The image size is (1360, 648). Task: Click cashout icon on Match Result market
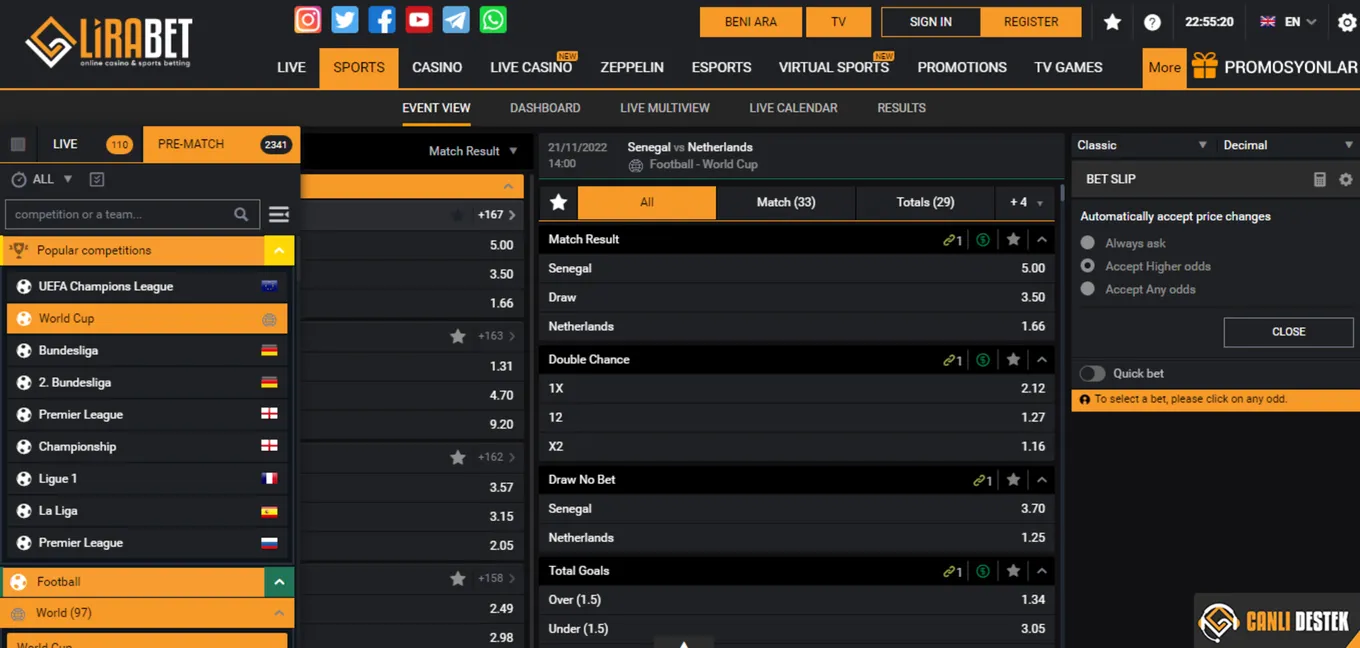983,240
